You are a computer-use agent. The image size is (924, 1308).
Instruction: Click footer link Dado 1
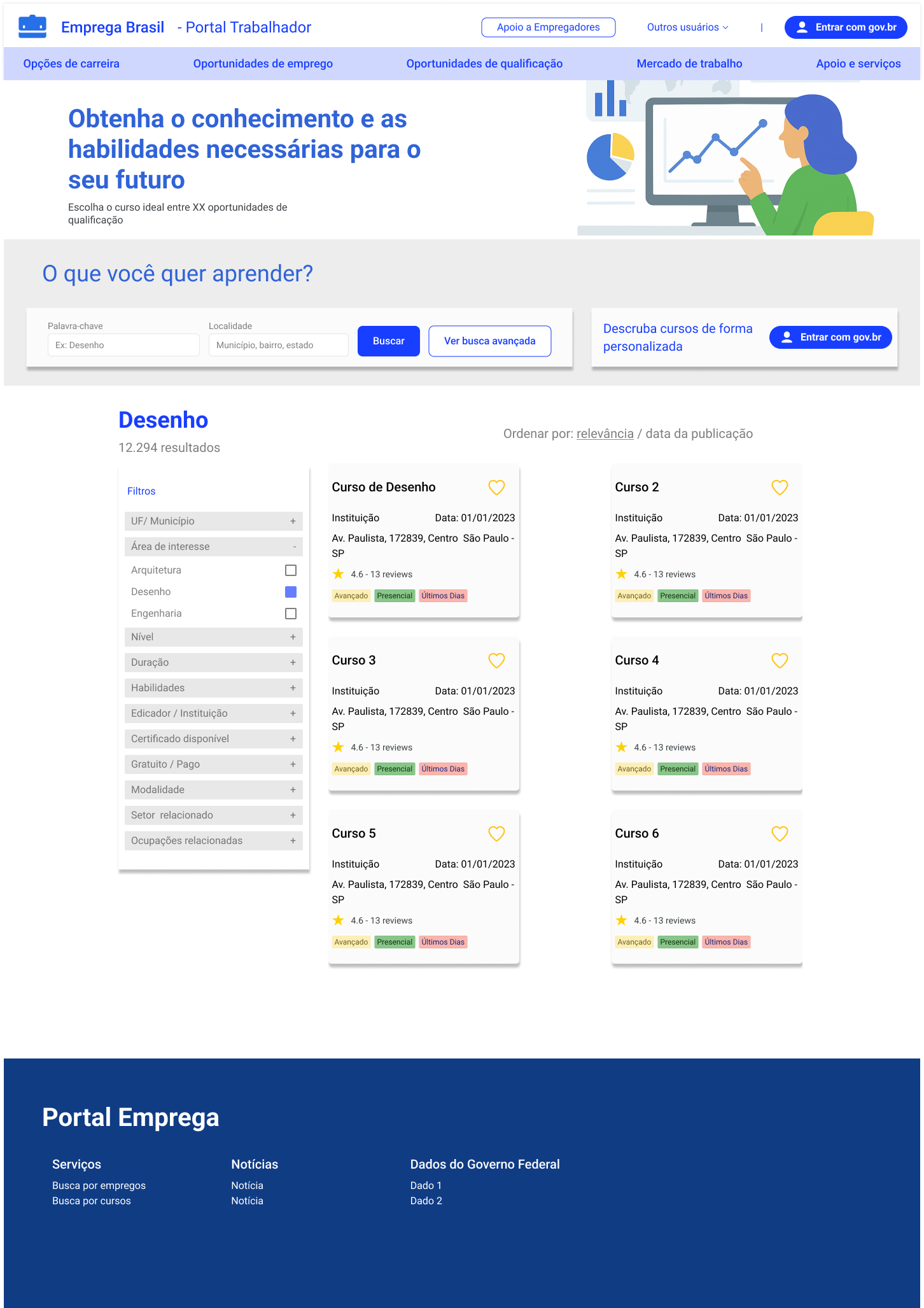click(426, 1186)
